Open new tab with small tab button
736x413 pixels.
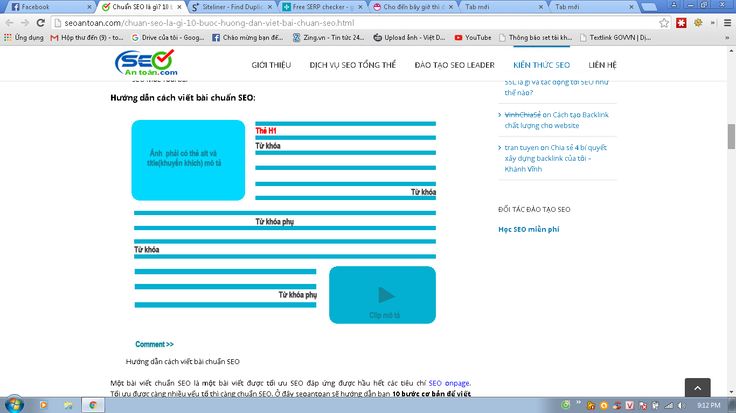tap(649, 7)
